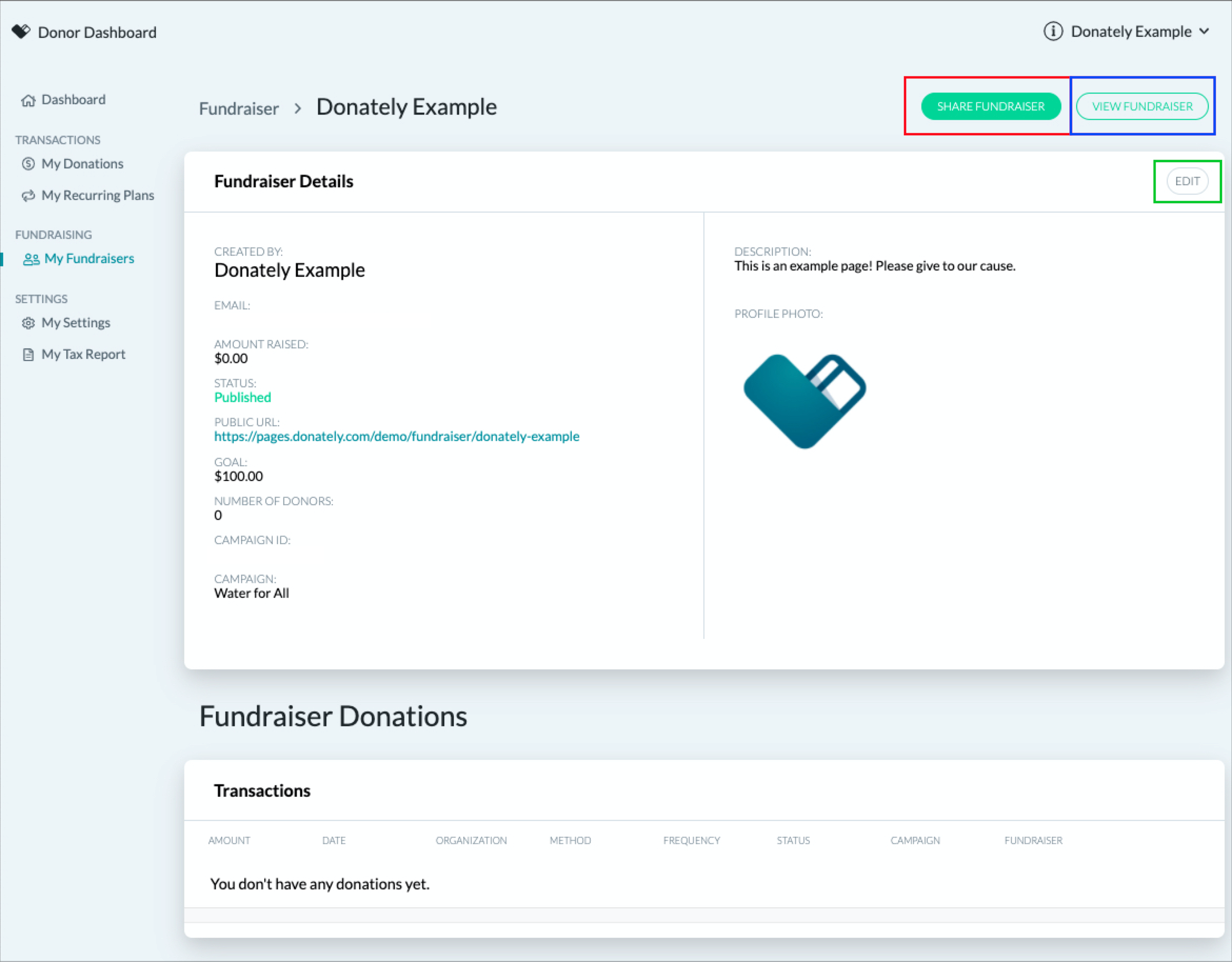Click the CAMPAIGN column header in Transactions
1232x962 pixels.
pyautogui.click(x=915, y=840)
